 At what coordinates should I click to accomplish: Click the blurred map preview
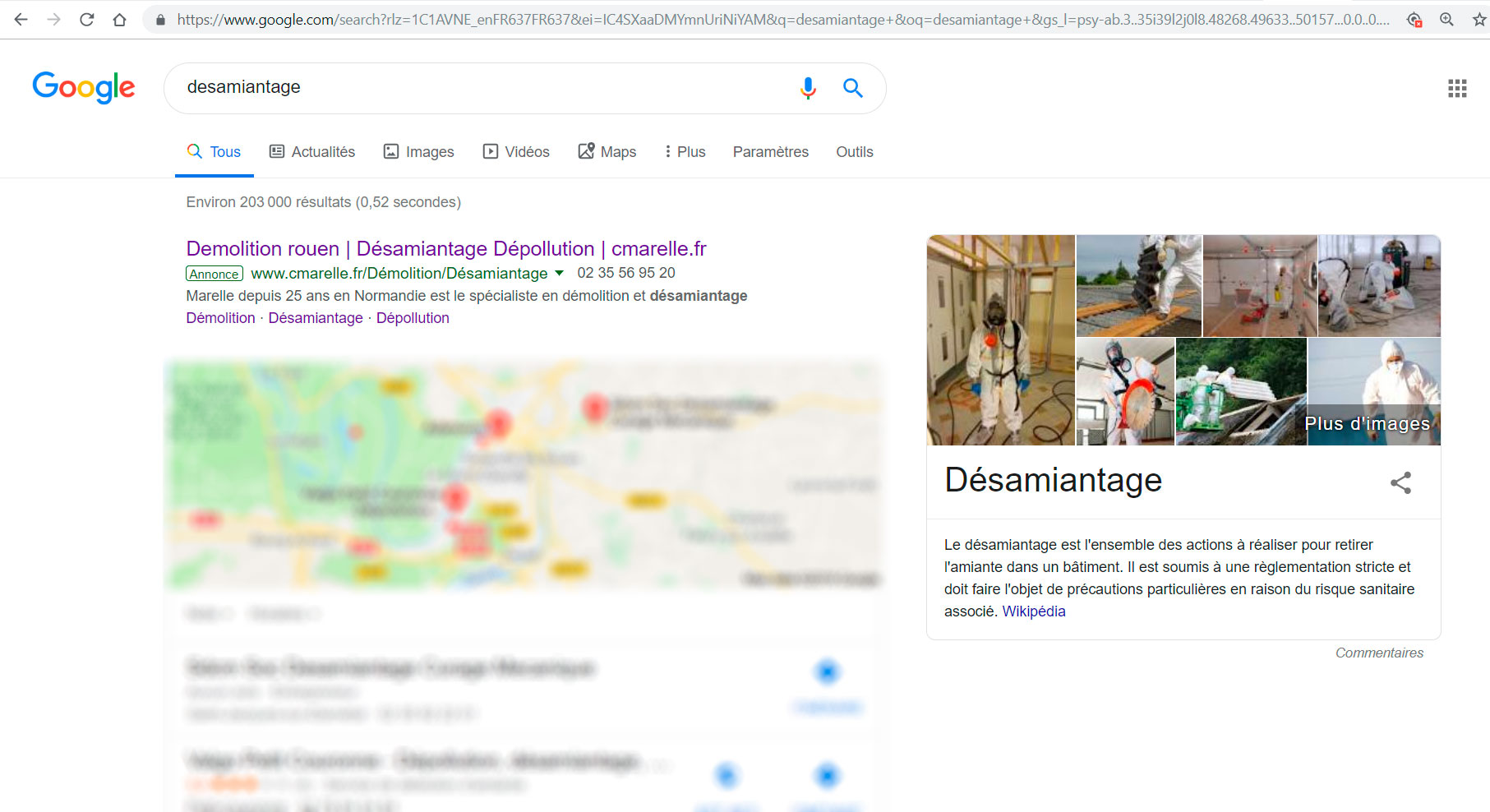[x=524, y=475]
